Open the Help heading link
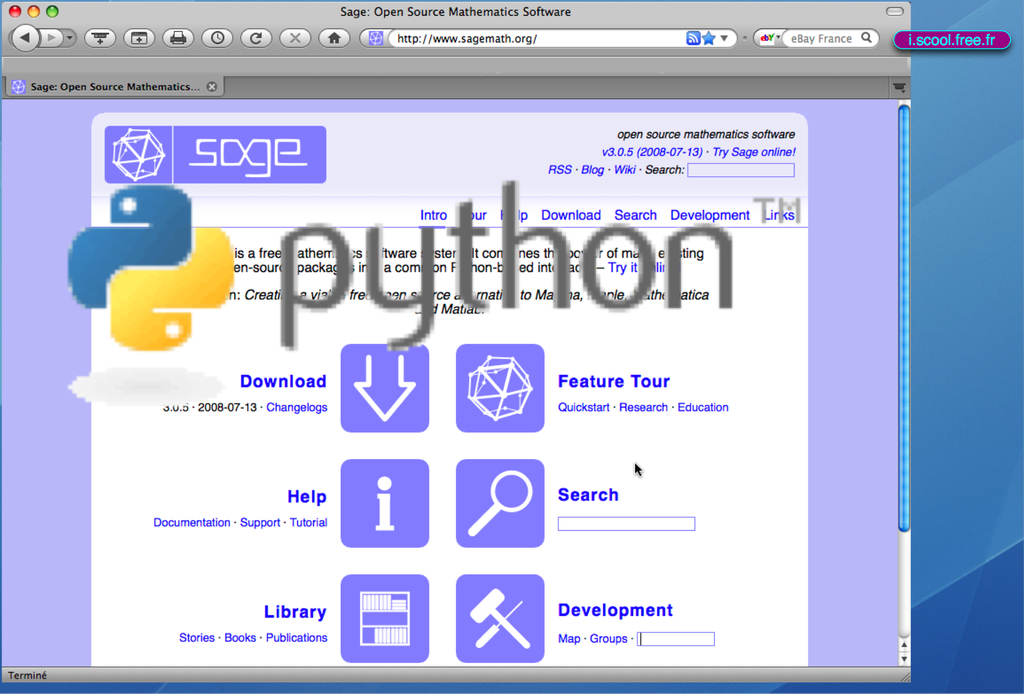The image size is (1024, 694). point(307,497)
